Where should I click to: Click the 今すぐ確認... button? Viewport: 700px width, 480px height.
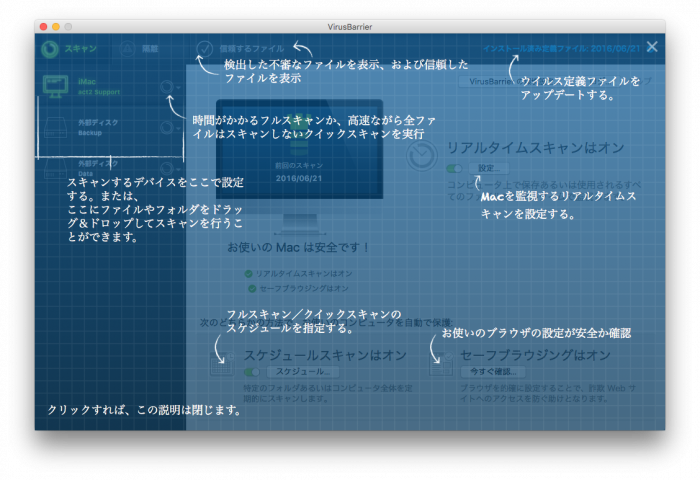(493, 371)
